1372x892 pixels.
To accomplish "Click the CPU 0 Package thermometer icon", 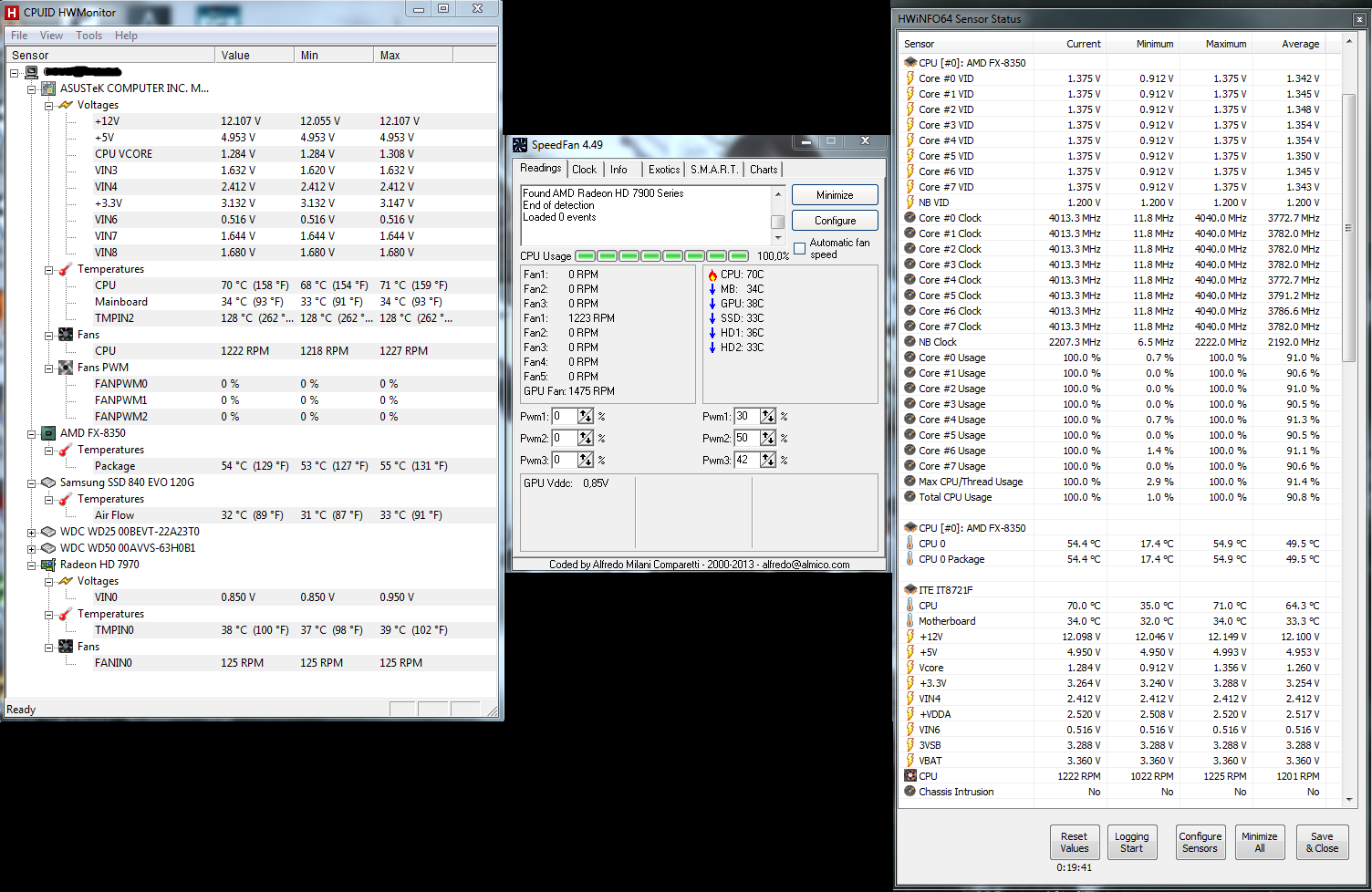I will (x=909, y=559).
